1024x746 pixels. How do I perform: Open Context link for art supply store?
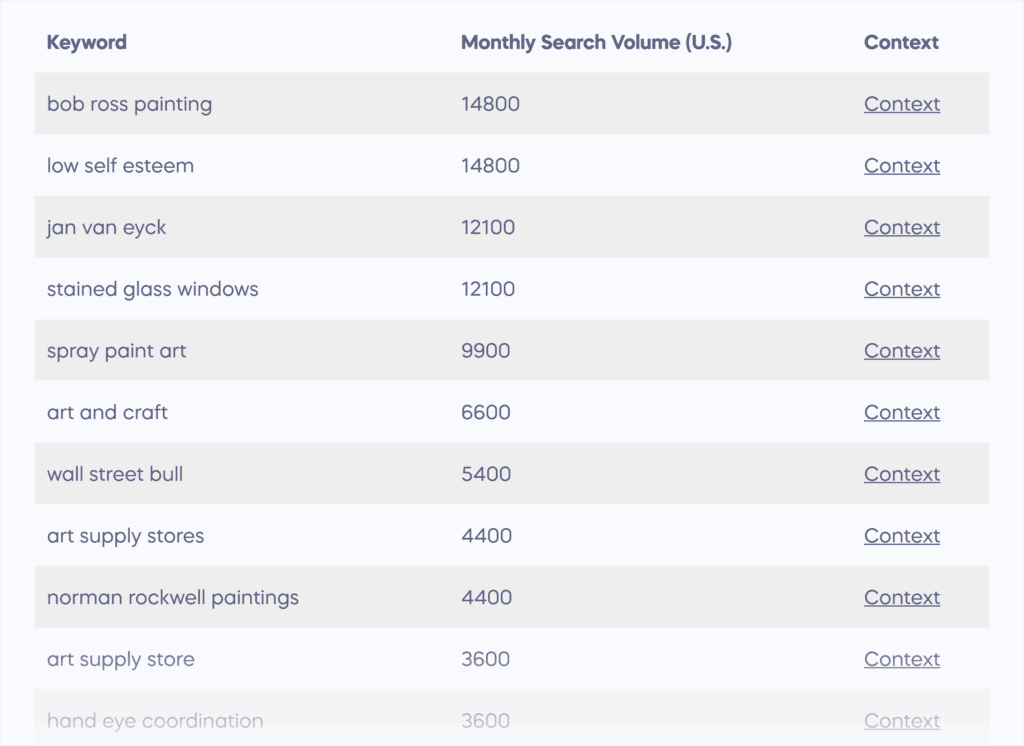tap(901, 660)
